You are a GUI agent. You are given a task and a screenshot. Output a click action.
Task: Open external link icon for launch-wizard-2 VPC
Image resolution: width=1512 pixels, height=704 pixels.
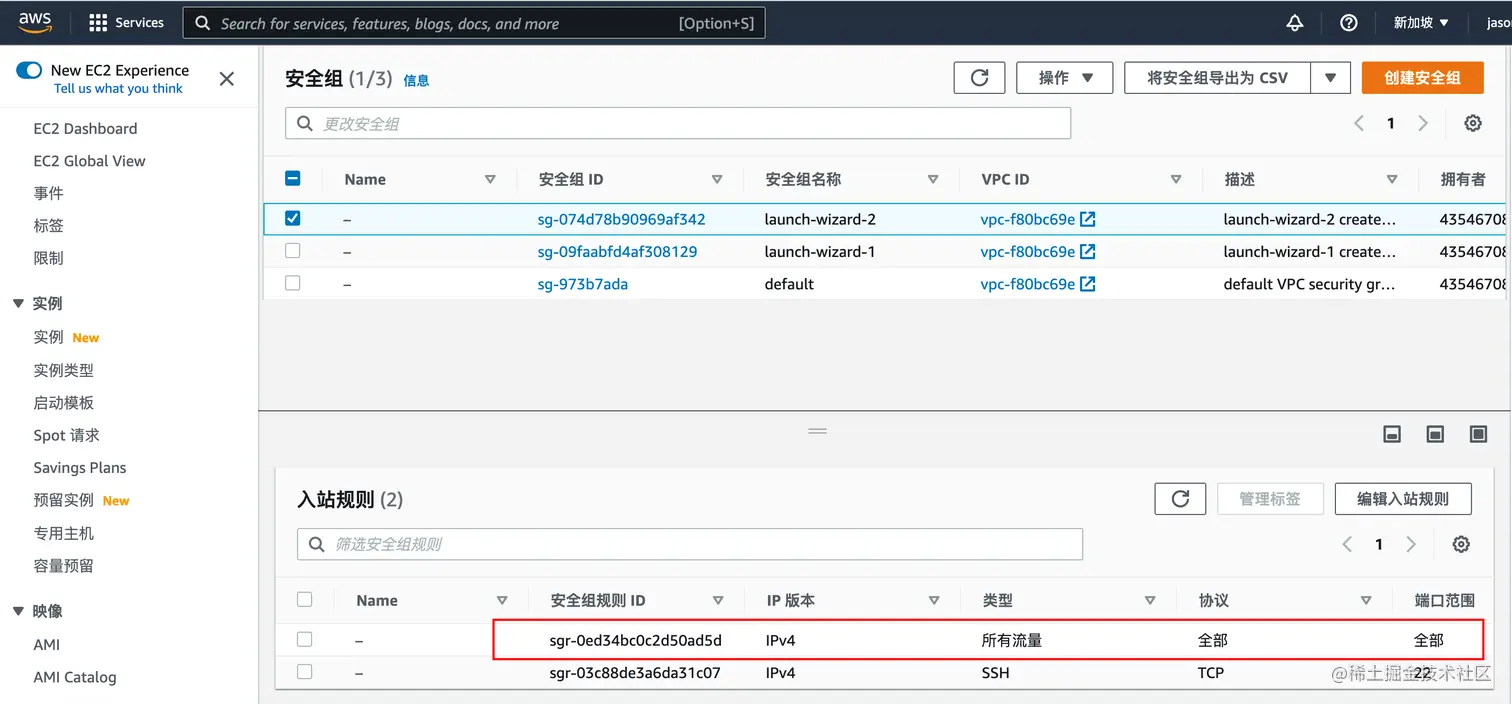1088,219
